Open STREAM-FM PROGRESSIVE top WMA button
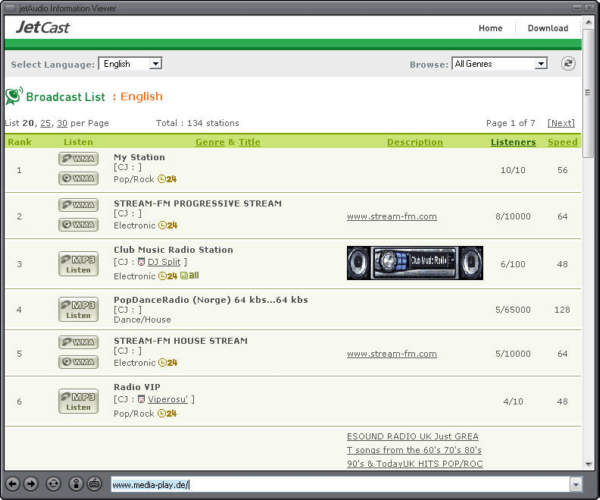Screen dimensions: 600x500 pyautogui.click(x=78, y=205)
